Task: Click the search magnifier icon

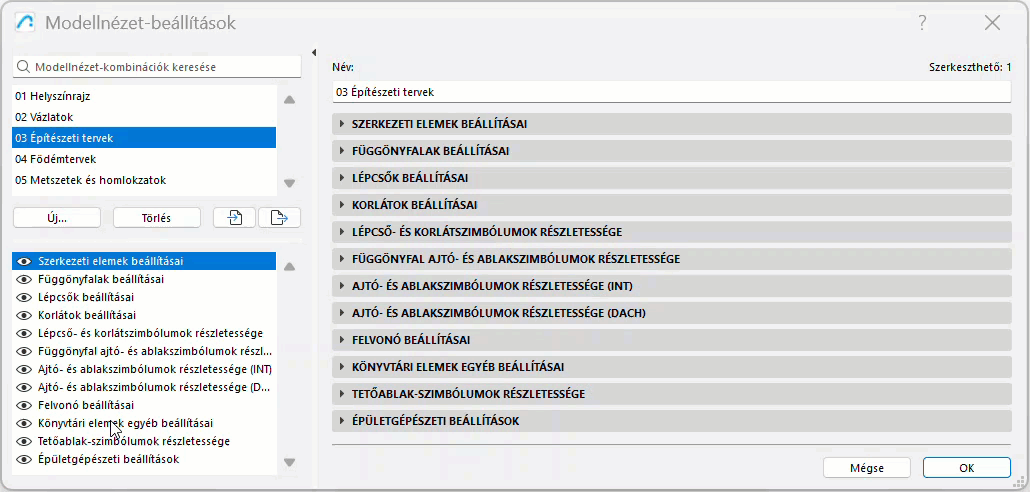Action: [24, 66]
